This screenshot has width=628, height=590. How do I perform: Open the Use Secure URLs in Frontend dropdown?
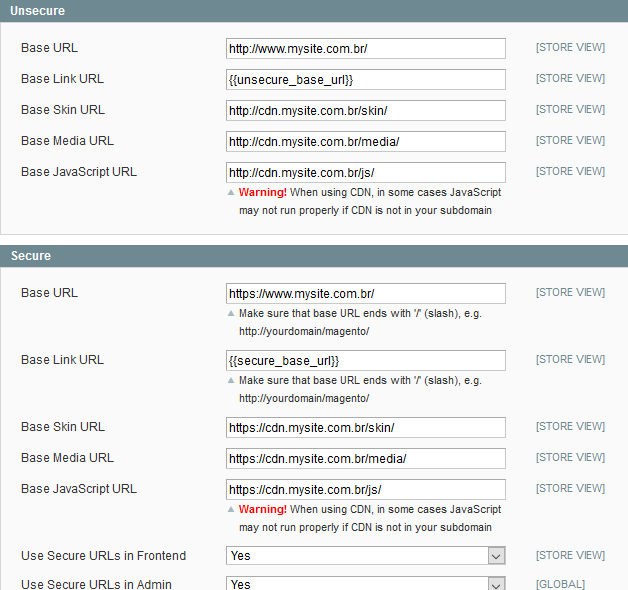[x=366, y=556]
